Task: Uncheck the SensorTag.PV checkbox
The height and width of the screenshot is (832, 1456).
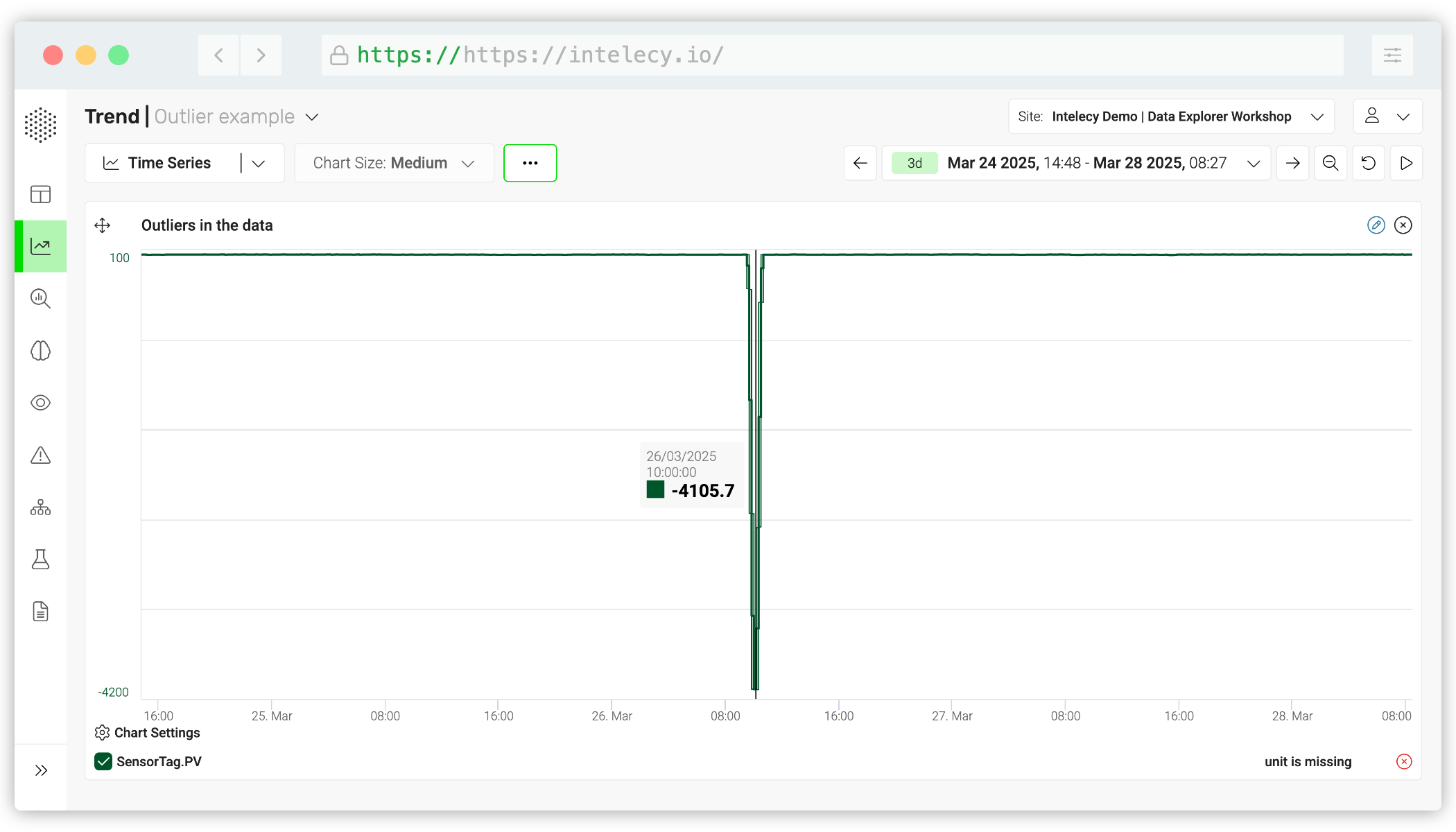Action: (x=103, y=761)
